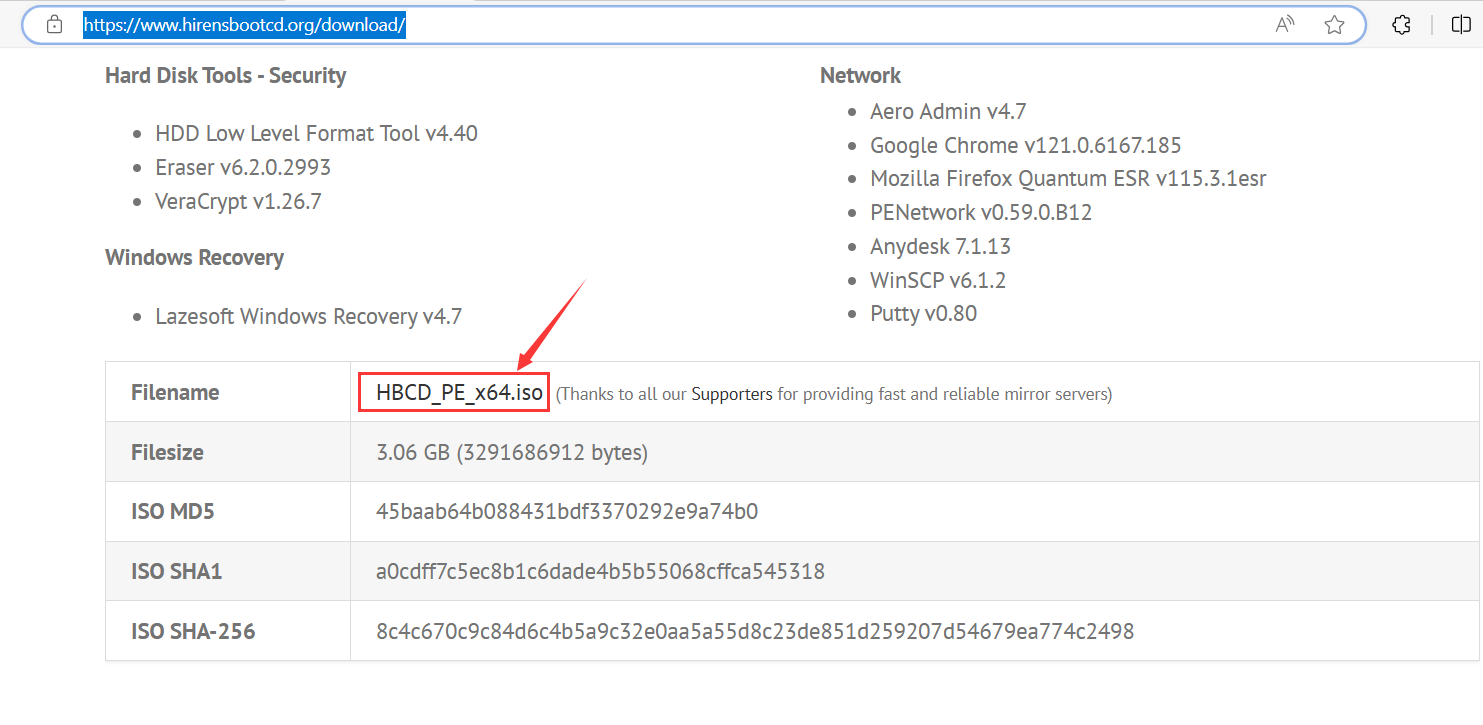Click the highlighted HBCD_PE_x64.iso filename

pos(453,391)
